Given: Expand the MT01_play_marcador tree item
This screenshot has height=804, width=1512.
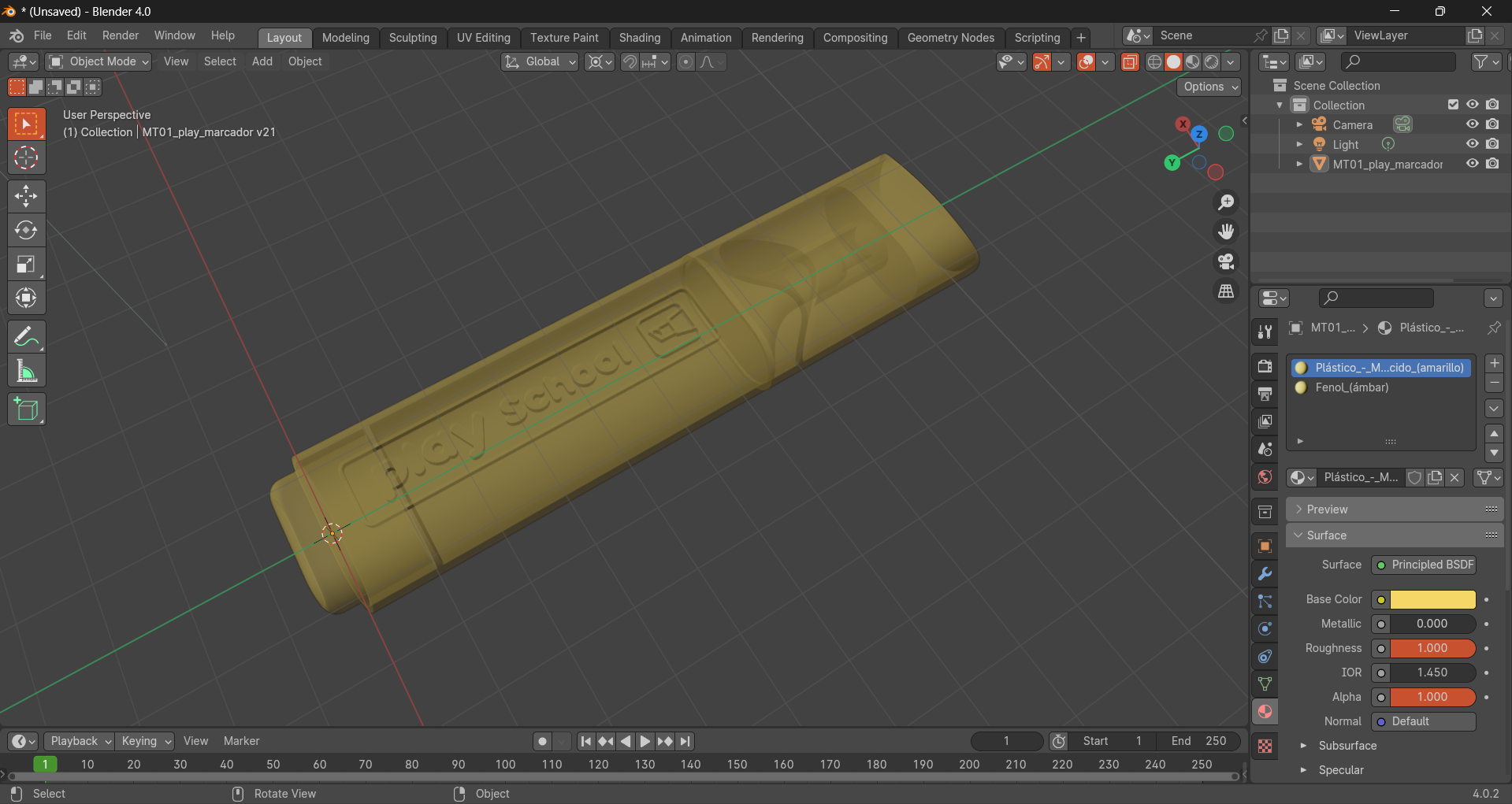Looking at the screenshot, I should pyautogui.click(x=1299, y=164).
